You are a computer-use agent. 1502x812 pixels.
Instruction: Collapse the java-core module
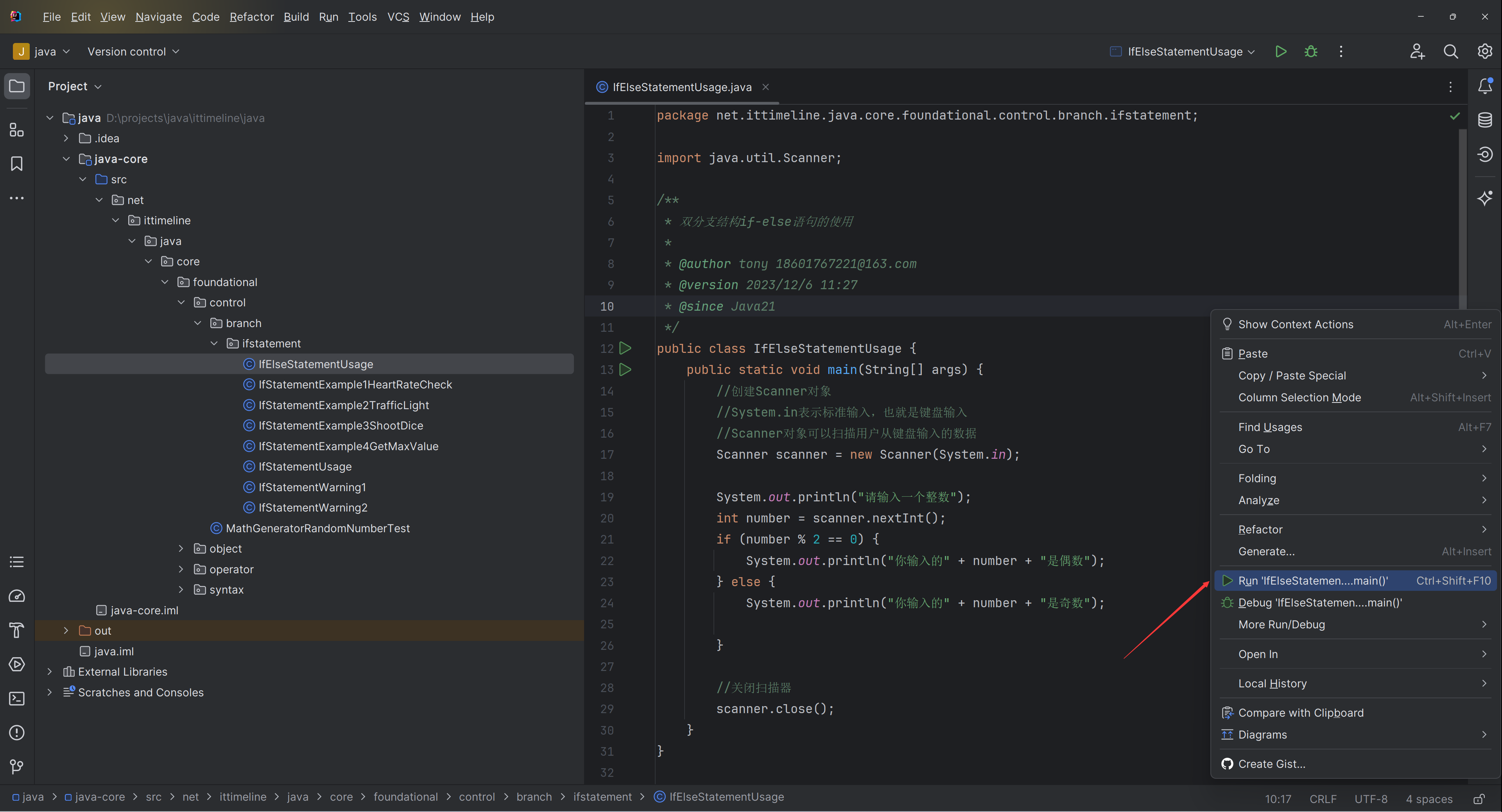66,159
